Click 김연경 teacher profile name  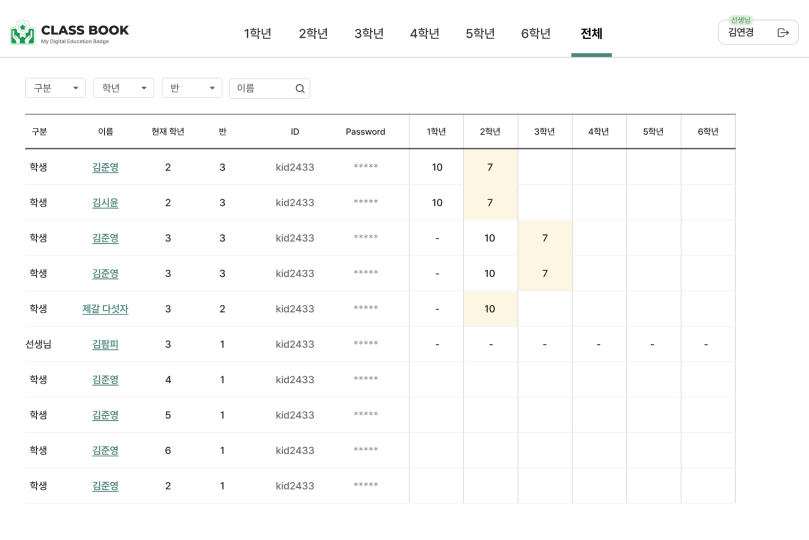point(741,33)
